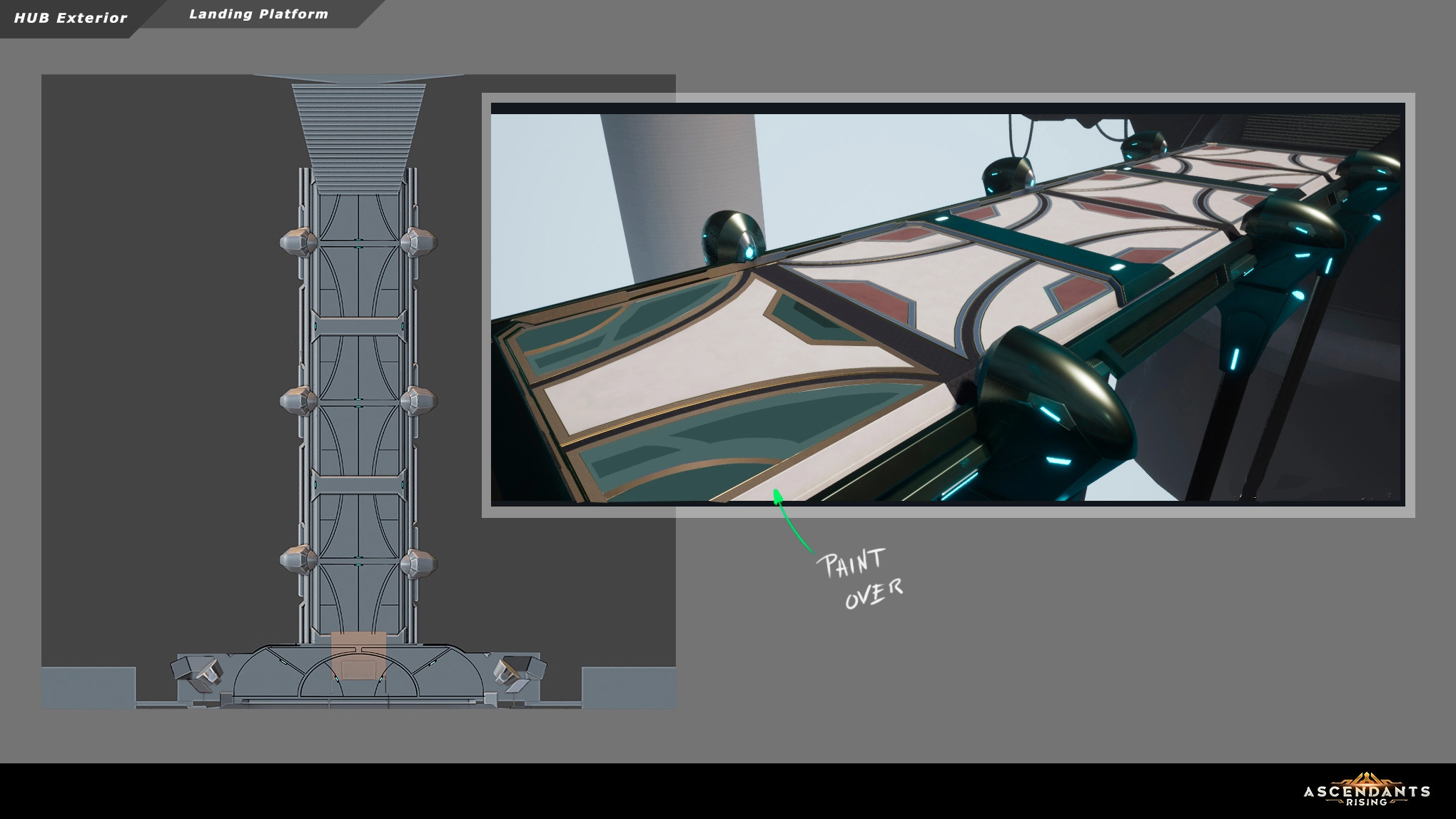Click the upper-right pod on the blueprint
1456x819 pixels.
[x=418, y=242]
